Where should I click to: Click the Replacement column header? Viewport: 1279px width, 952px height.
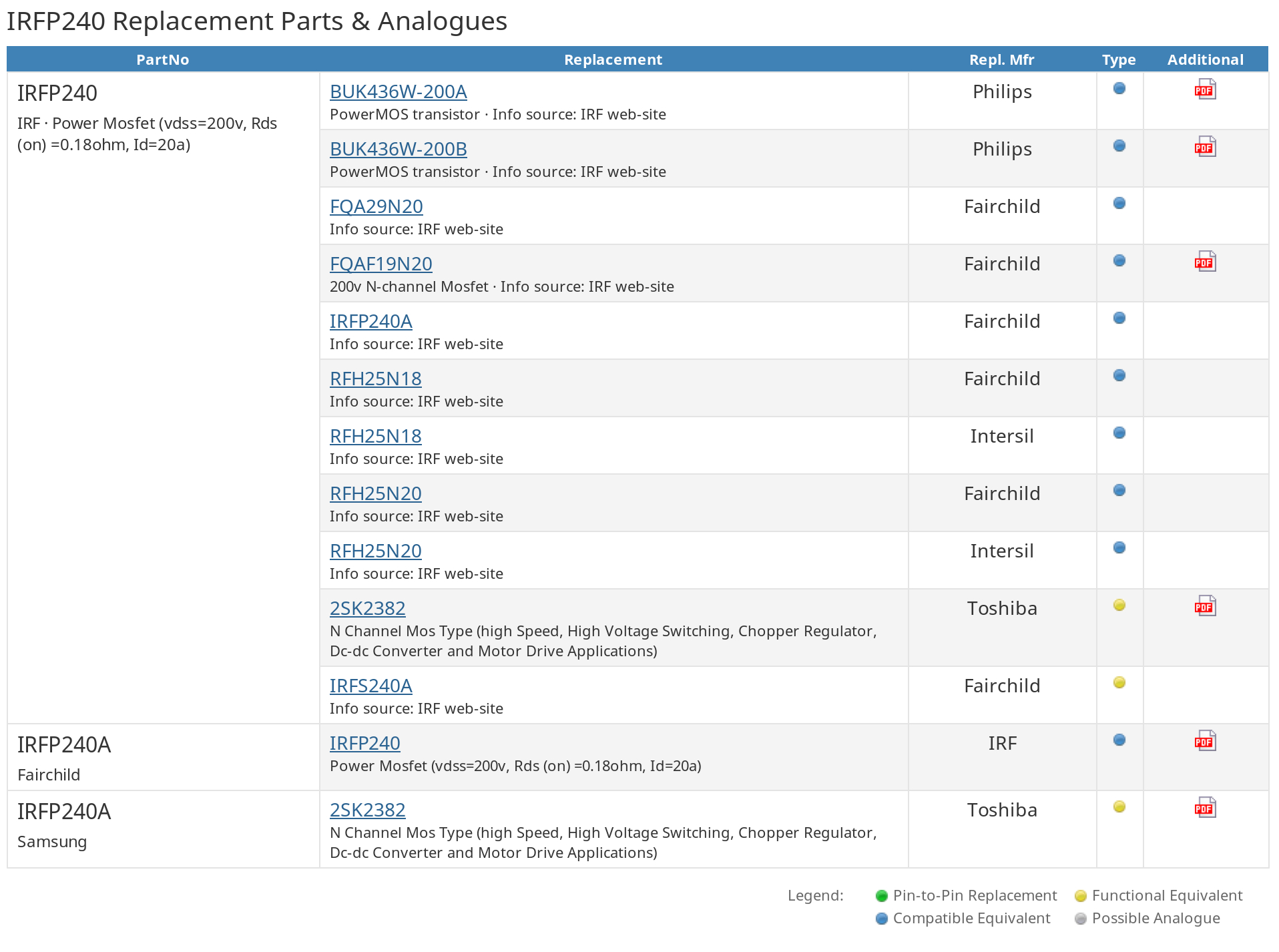[x=613, y=59]
